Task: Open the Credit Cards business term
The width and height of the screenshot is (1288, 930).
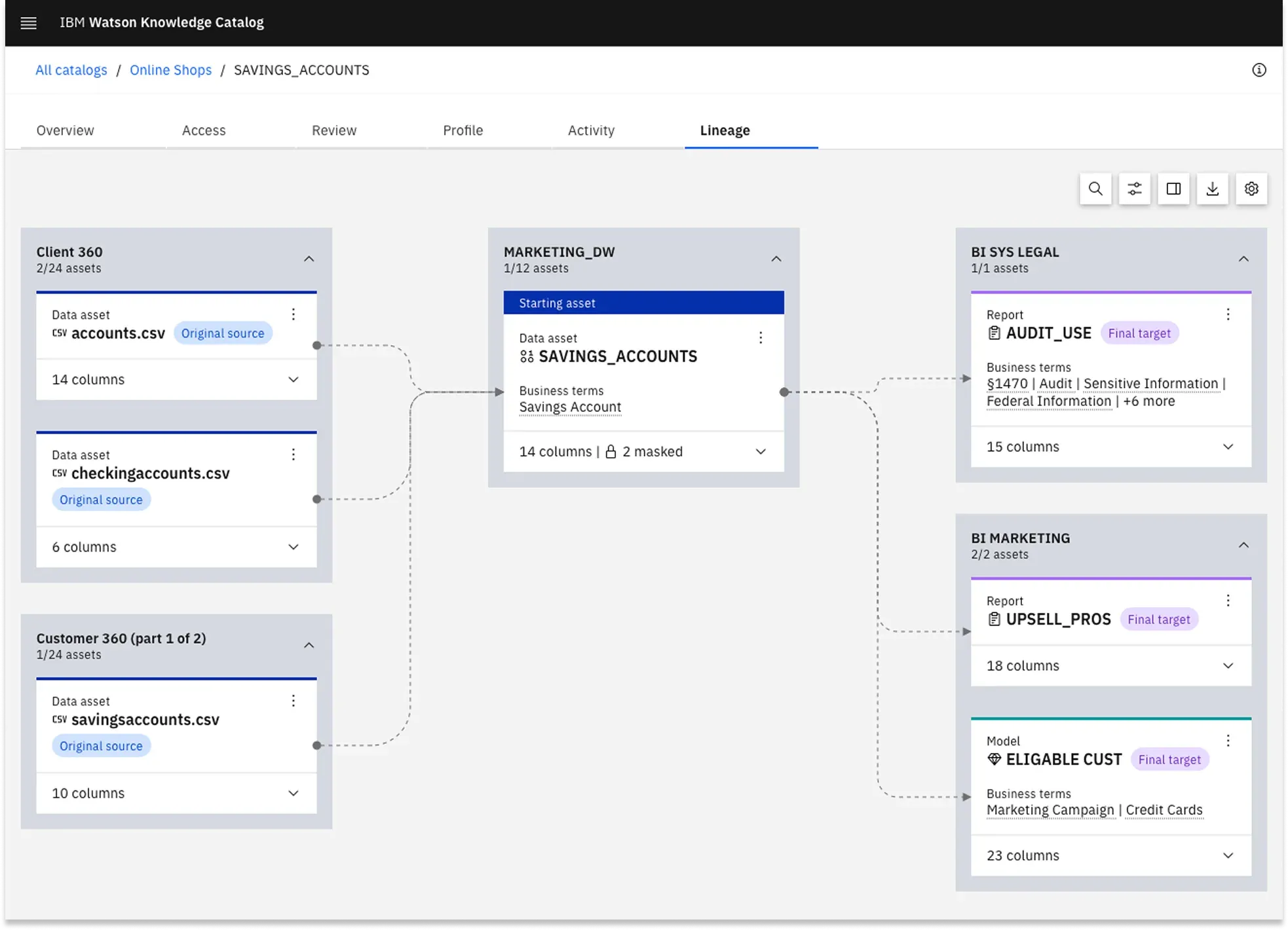Action: [x=1164, y=810]
